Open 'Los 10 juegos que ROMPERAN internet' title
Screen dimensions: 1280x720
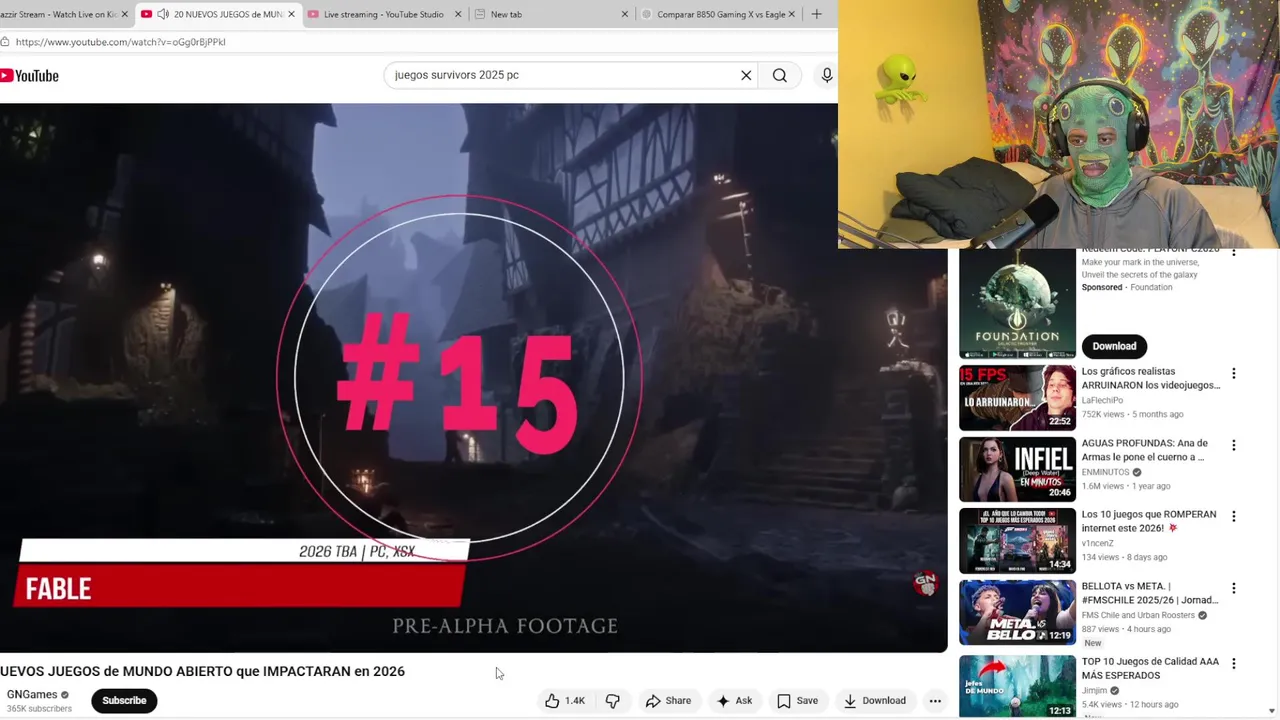tap(1149, 521)
